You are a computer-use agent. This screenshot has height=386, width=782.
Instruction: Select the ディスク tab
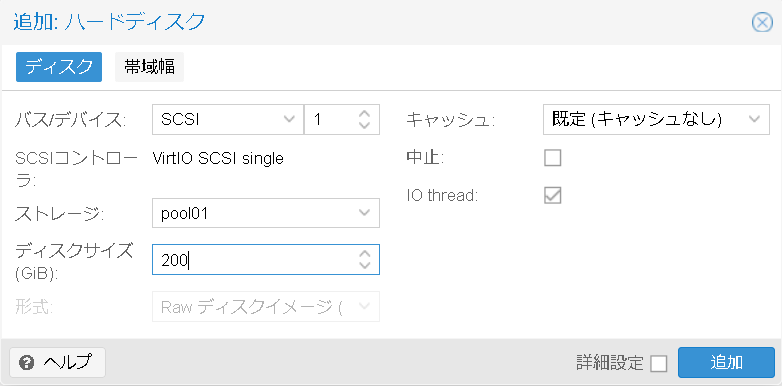point(59,67)
